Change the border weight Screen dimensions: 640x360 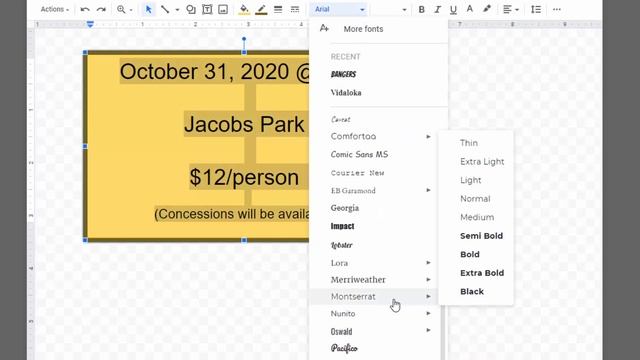pyautogui.click(x=278, y=9)
